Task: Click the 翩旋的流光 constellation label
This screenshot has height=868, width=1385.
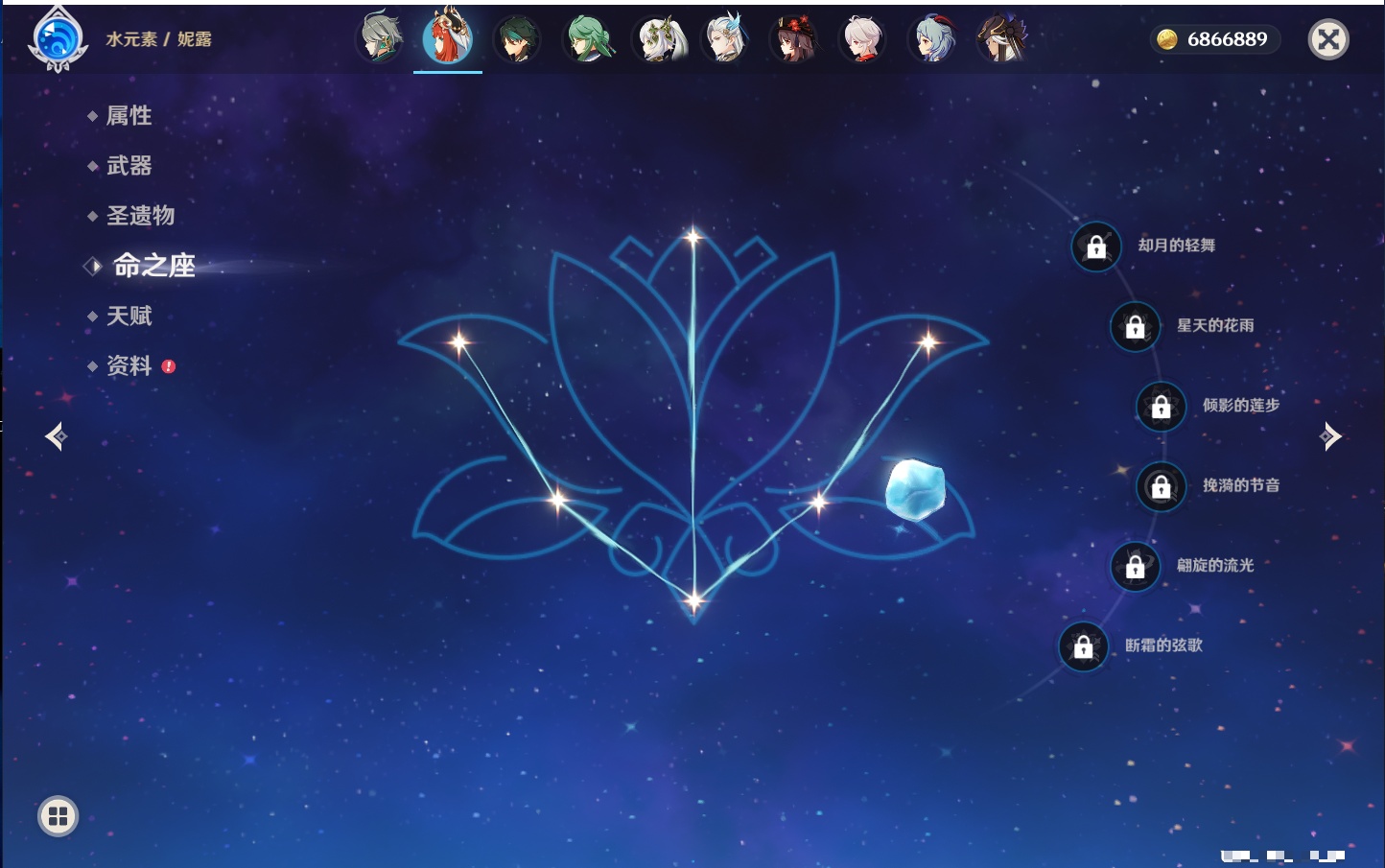Action: click(1215, 565)
